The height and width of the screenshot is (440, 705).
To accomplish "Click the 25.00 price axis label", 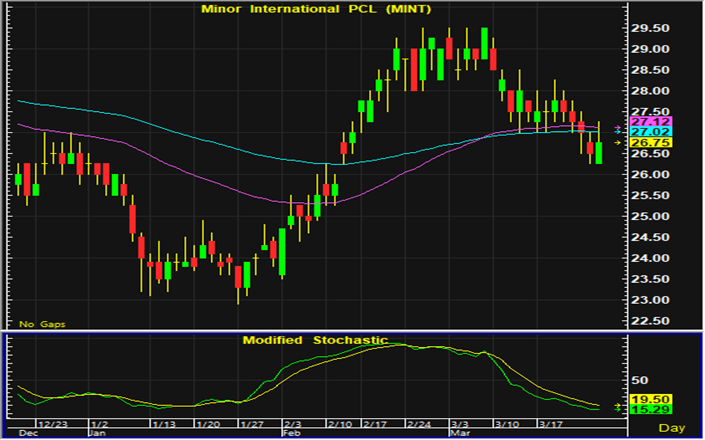I will pyautogui.click(x=650, y=216).
